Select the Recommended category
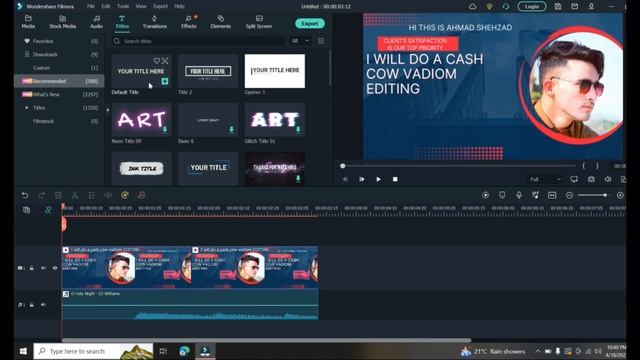Screen dimensions: 640x360 [60, 81]
